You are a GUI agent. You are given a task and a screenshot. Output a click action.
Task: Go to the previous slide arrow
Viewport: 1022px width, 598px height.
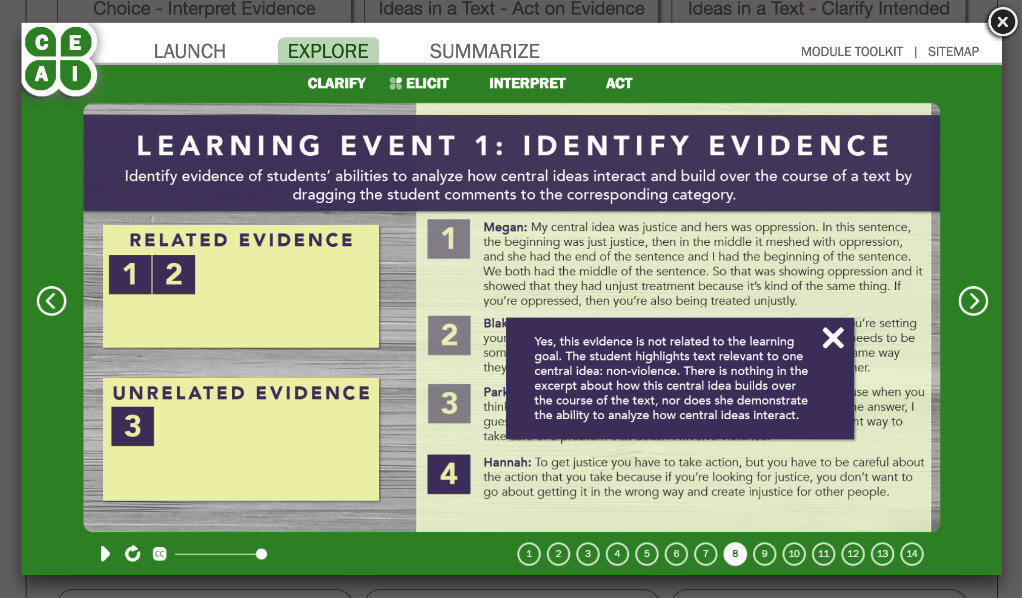pos(51,300)
